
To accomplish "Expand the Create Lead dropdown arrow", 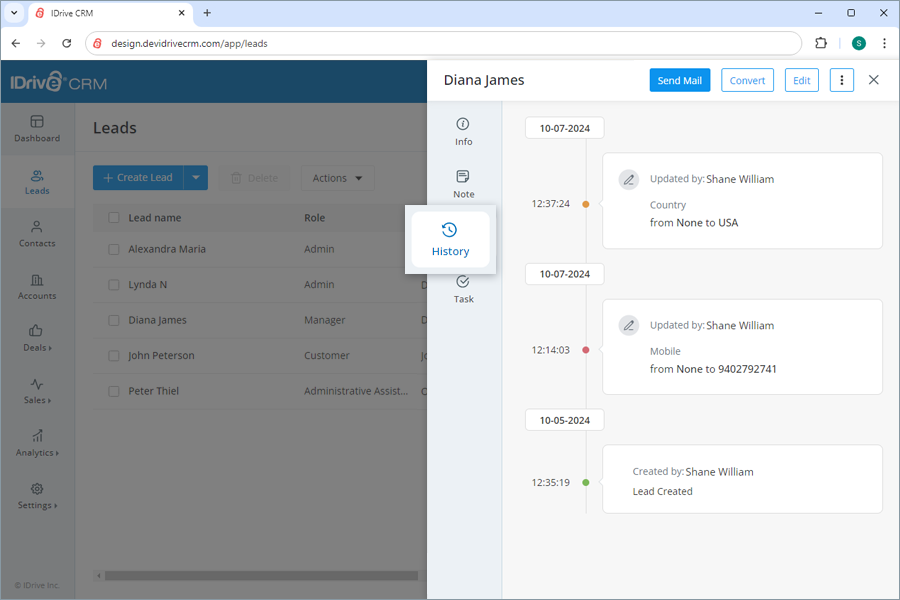I will point(195,177).
